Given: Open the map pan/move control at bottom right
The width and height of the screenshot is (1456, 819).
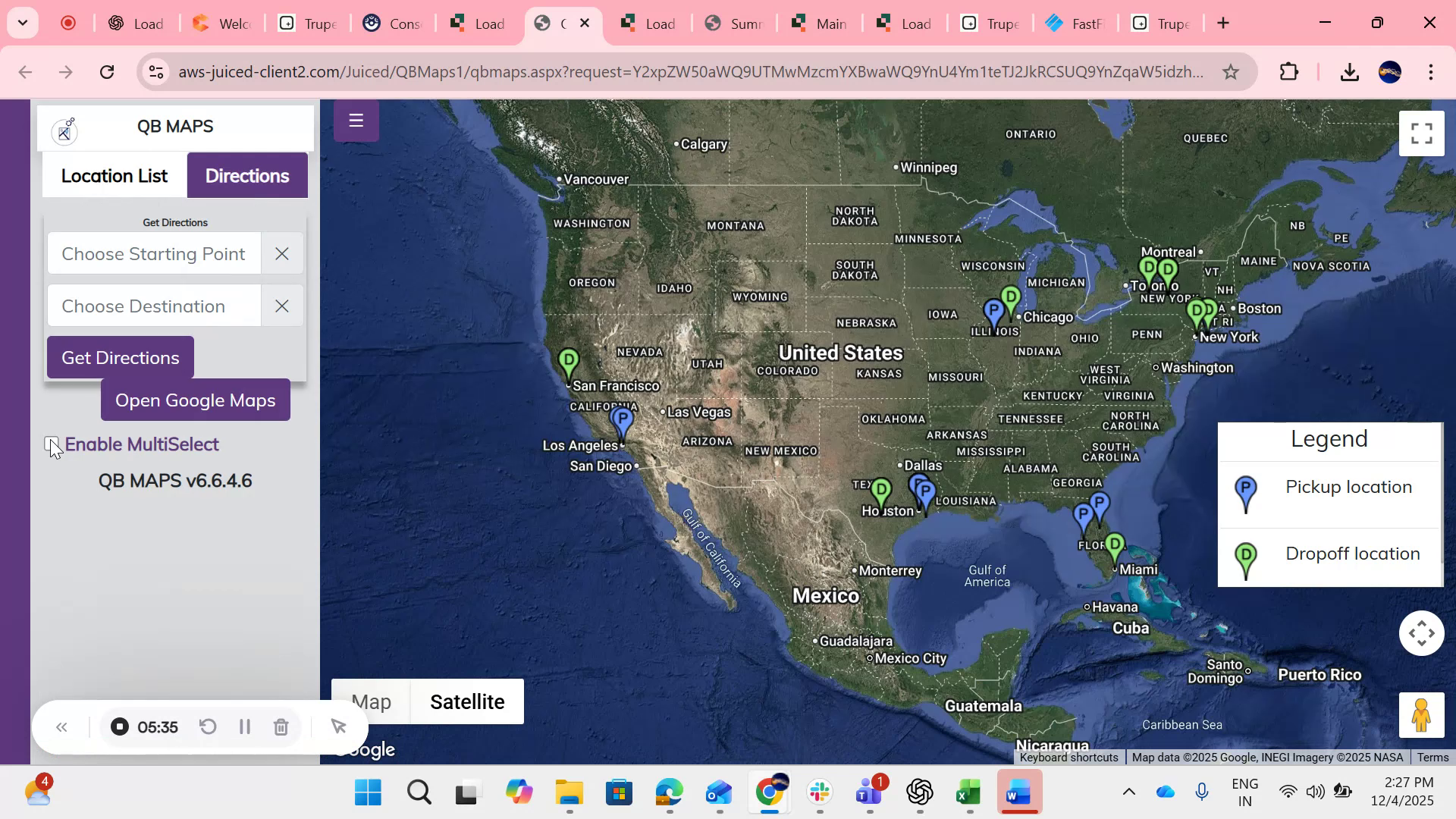Looking at the screenshot, I should (1421, 632).
